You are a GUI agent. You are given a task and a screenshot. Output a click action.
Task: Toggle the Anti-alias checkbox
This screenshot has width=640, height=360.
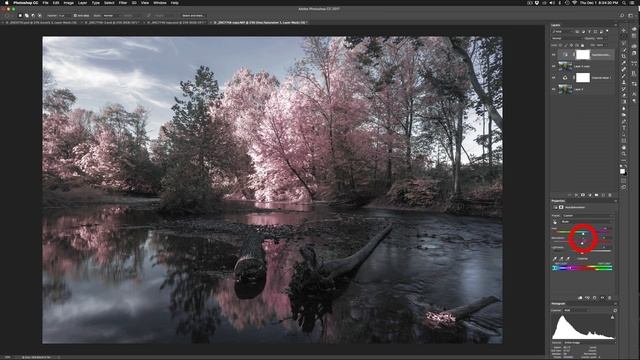click(x=75, y=16)
